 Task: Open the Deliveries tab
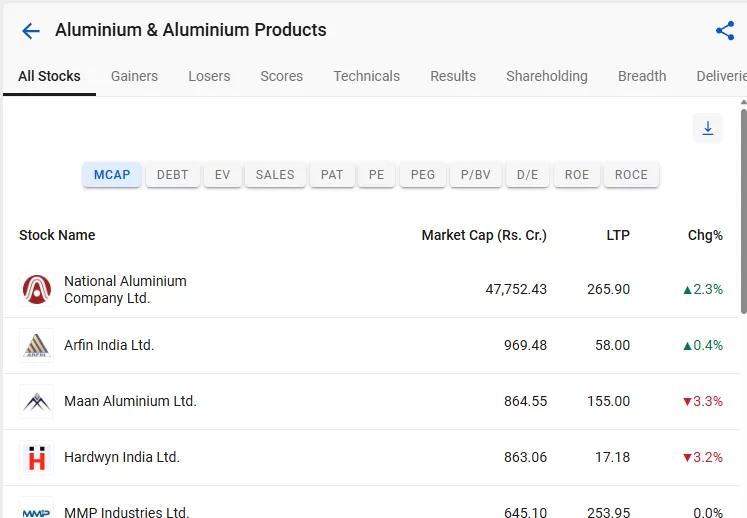point(721,76)
